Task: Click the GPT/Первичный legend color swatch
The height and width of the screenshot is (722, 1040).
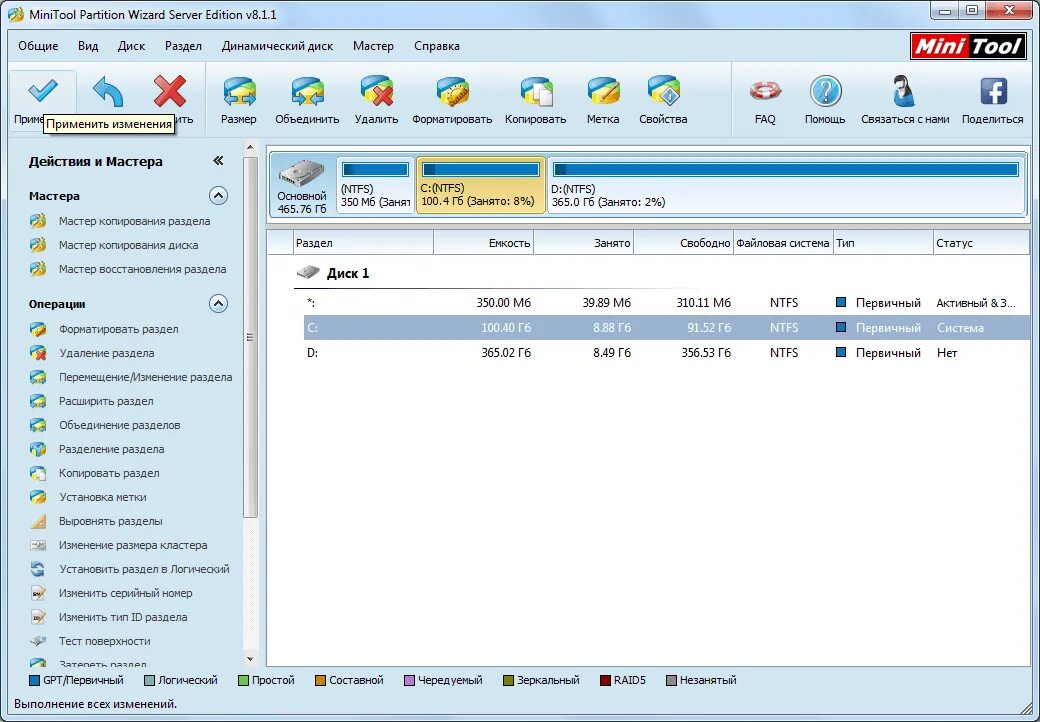Action: (34, 680)
